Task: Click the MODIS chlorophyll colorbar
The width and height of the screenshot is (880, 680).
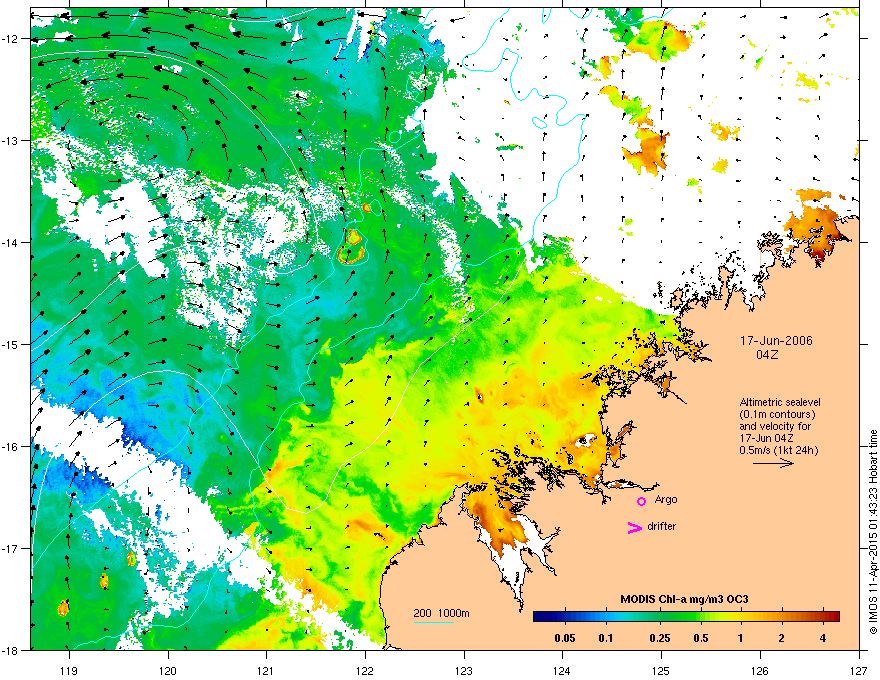Action: point(686,616)
